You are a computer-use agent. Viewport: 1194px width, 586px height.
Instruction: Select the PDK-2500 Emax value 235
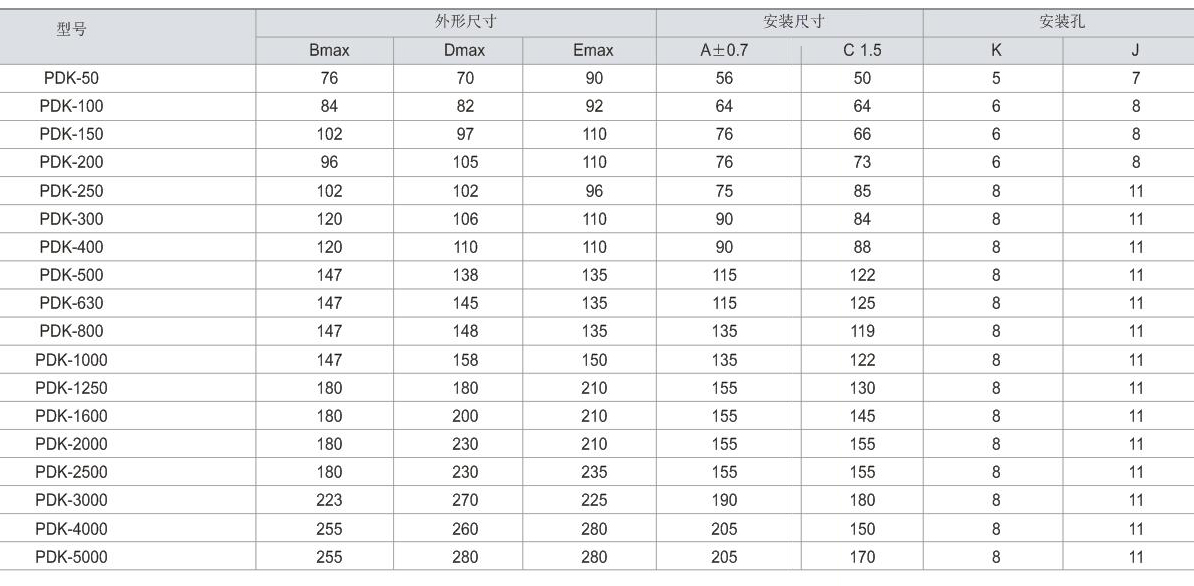[x=593, y=472]
